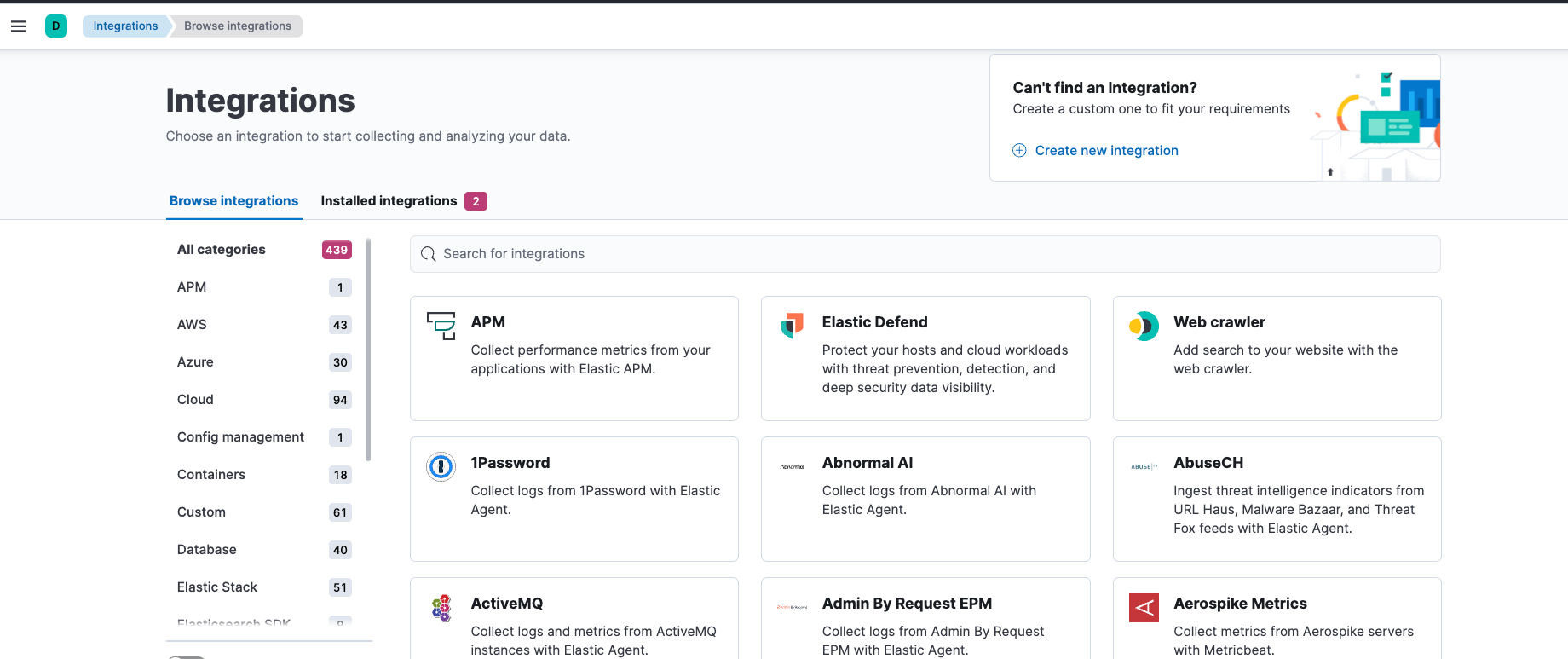Select the Browse integrations tab
1568x659 pixels.
click(x=233, y=201)
